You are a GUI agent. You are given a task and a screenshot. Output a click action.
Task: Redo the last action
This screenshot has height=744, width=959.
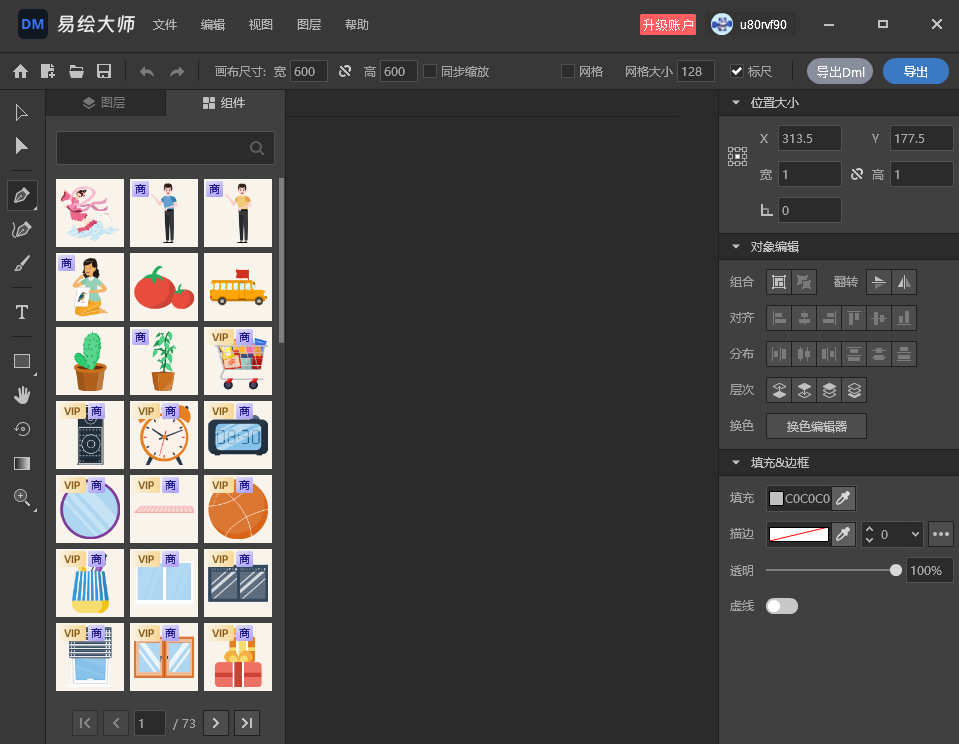click(177, 72)
